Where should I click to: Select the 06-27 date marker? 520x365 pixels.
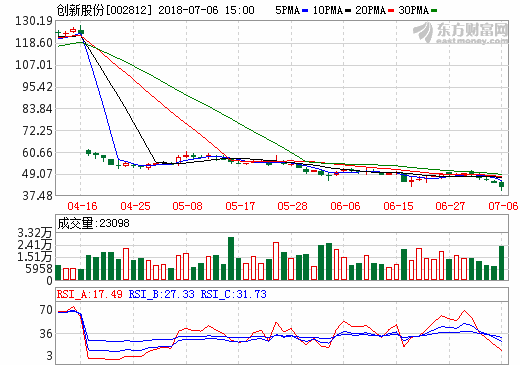pyautogui.click(x=450, y=206)
